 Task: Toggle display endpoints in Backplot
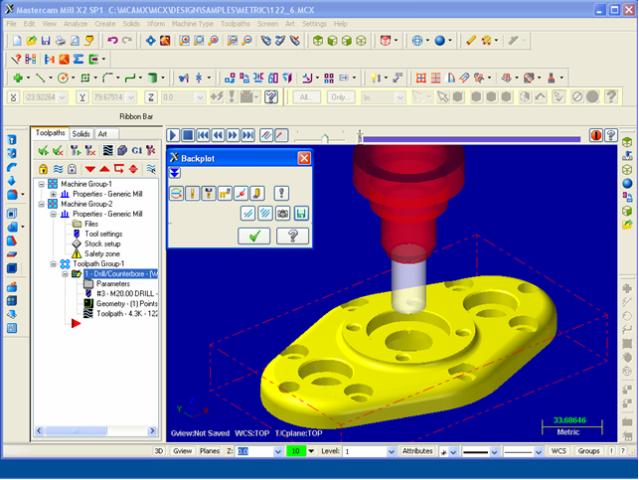[x=241, y=193]
